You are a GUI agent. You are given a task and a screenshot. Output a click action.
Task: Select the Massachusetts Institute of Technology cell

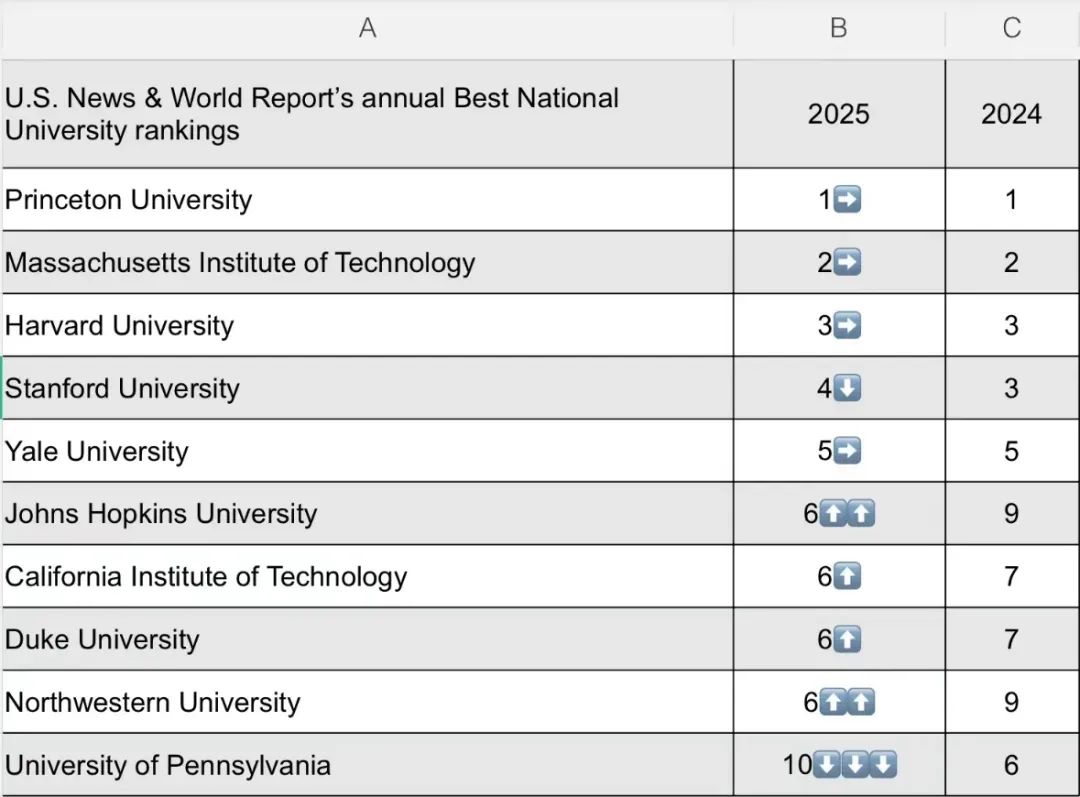pos(367,263)
